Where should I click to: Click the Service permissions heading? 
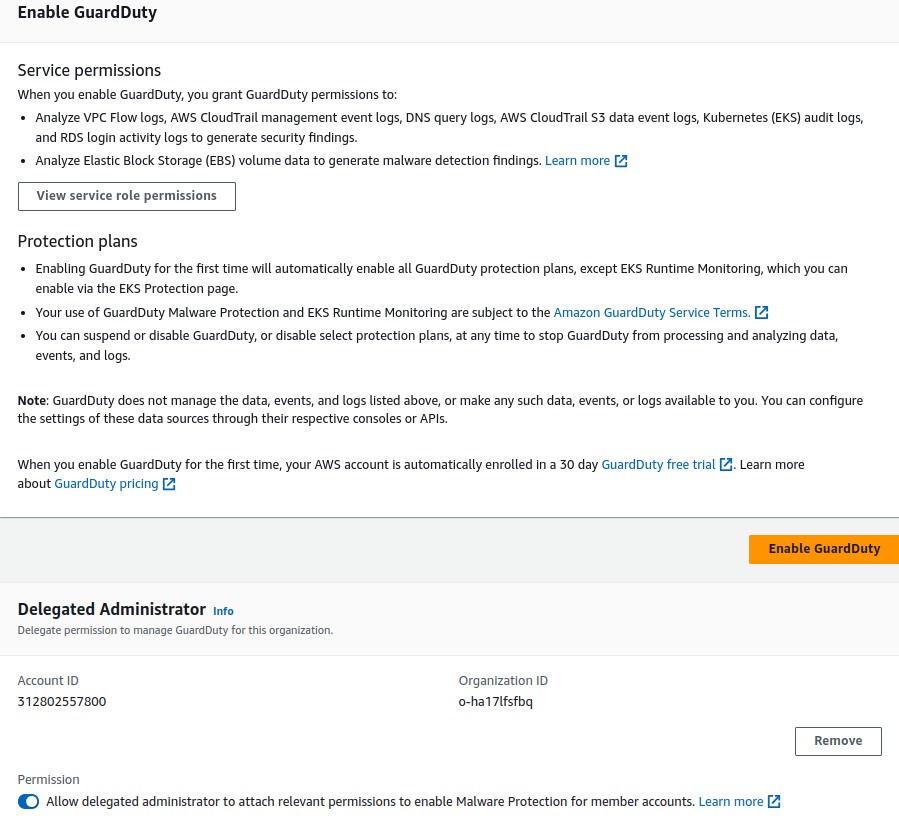(89, 71)
